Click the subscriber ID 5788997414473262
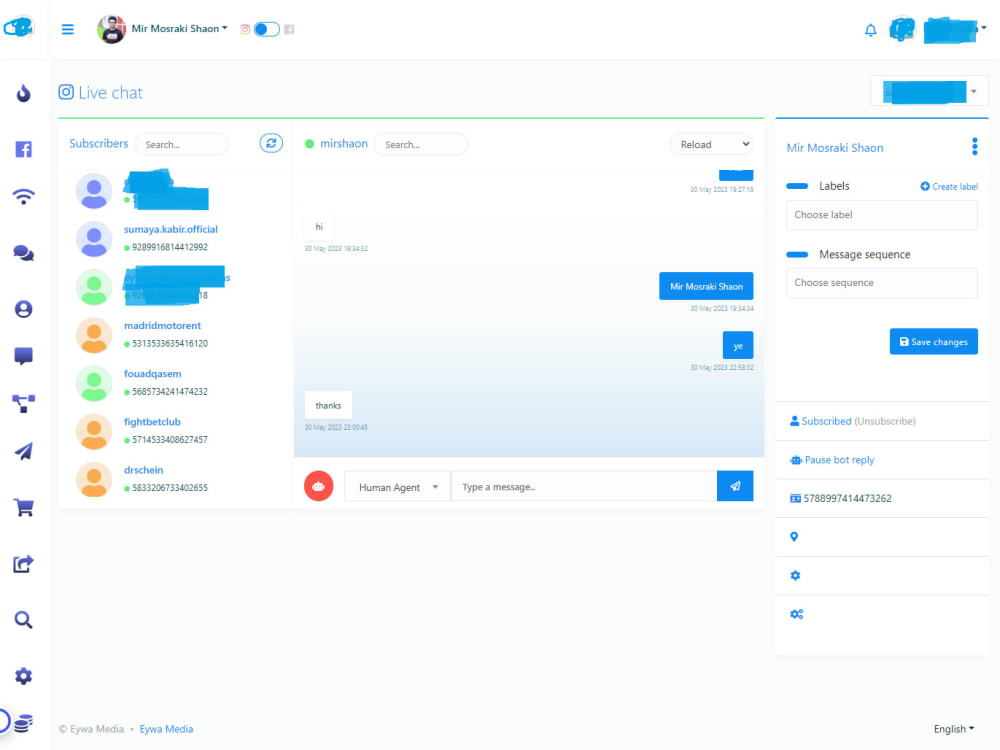 tap(847, 498)
